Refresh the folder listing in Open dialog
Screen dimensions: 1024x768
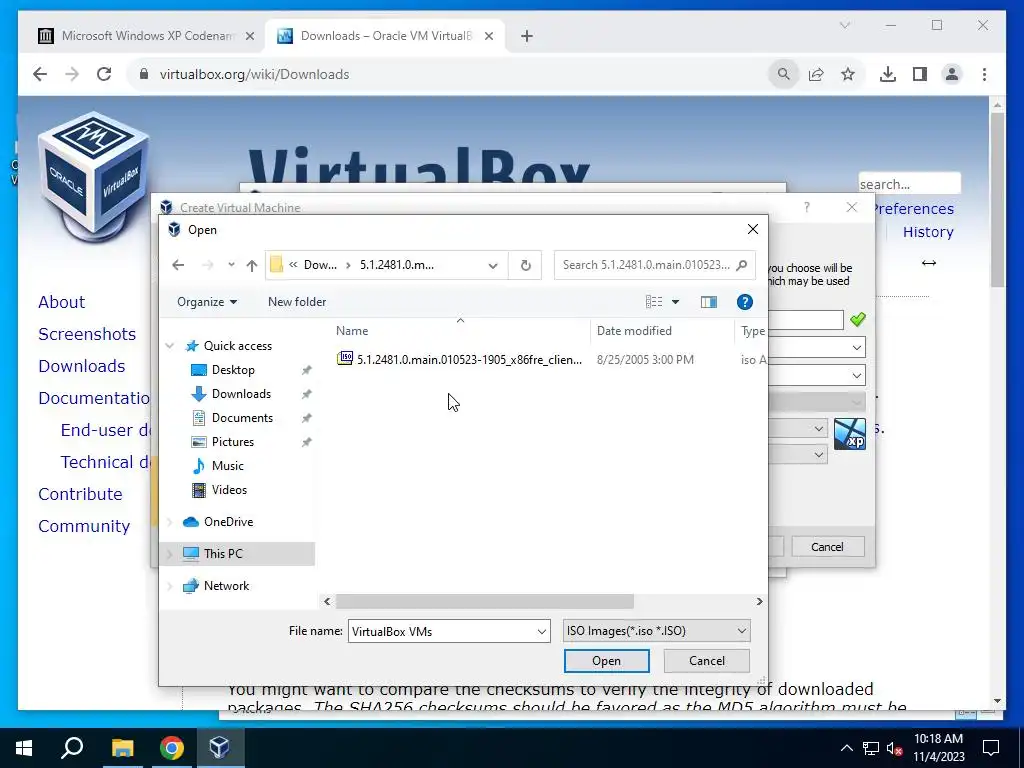[526, 265]
